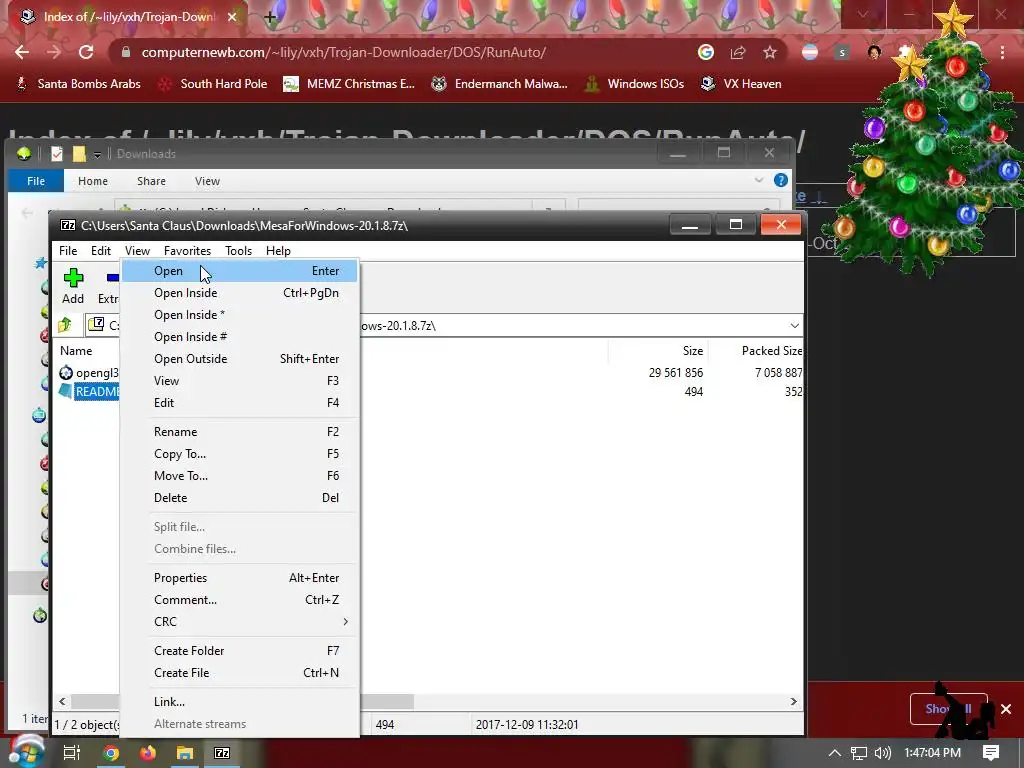Open the notification center icon
The width and height of the screenshot is (1024, 768).
coord(991,753)
